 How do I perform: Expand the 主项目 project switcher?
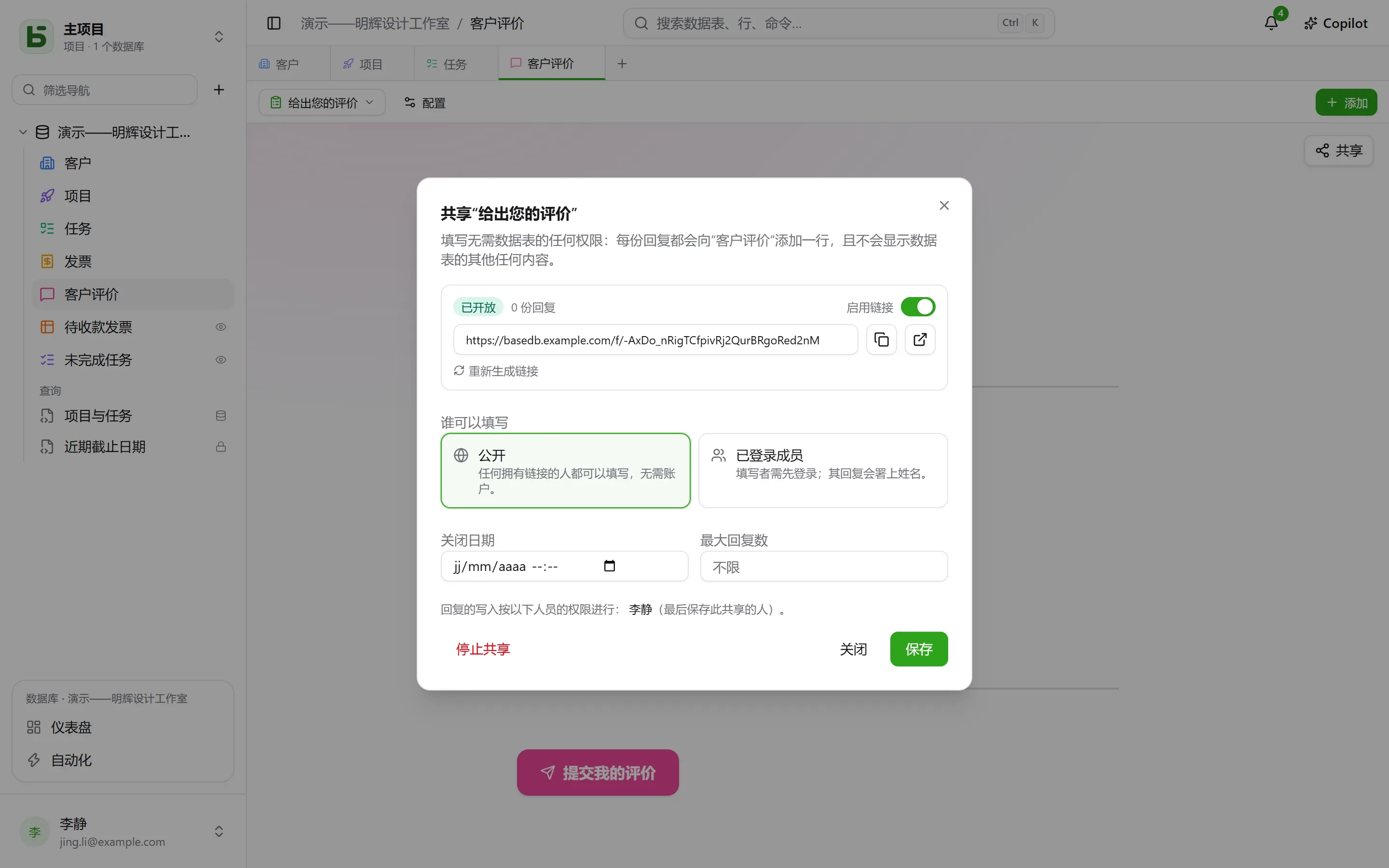[x=218, y=37]
